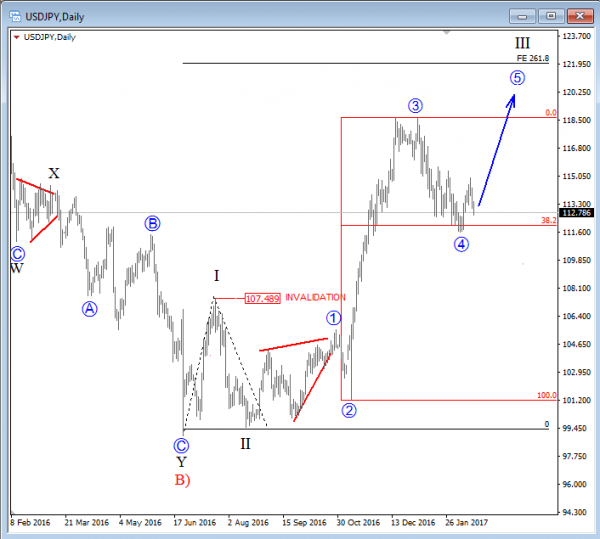Click the 100.0 Fibonacci retracement label
The width and height of the screenshot is (600, 539).
pyautogui.click(x=546, y=395)
